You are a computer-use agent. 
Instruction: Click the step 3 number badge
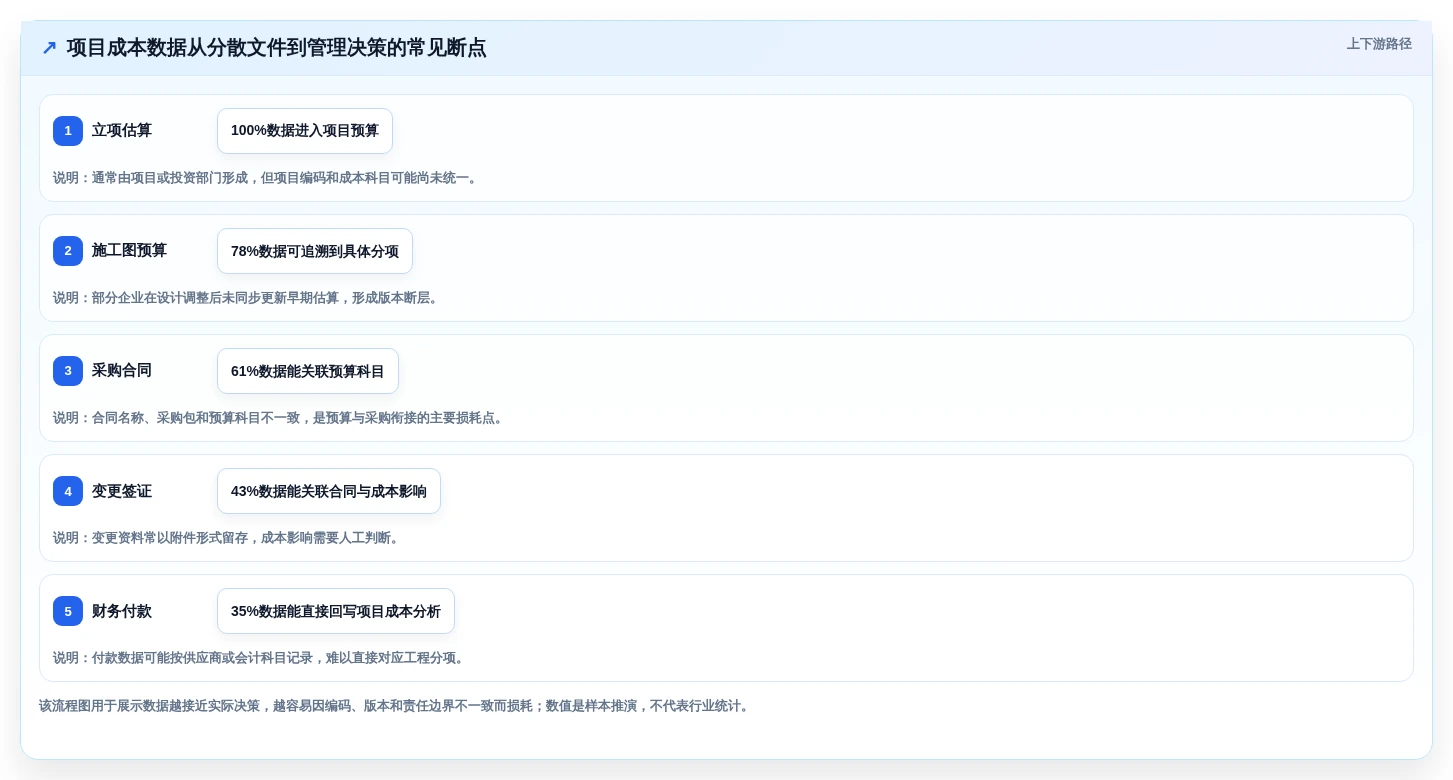[68, 371]
